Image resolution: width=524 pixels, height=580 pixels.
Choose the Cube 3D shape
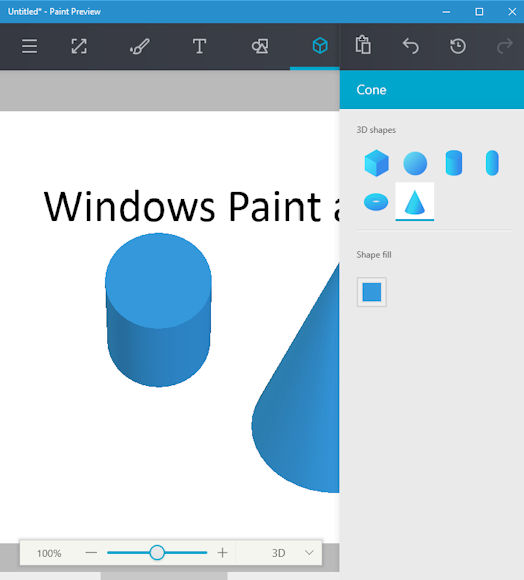pos(376,163)
